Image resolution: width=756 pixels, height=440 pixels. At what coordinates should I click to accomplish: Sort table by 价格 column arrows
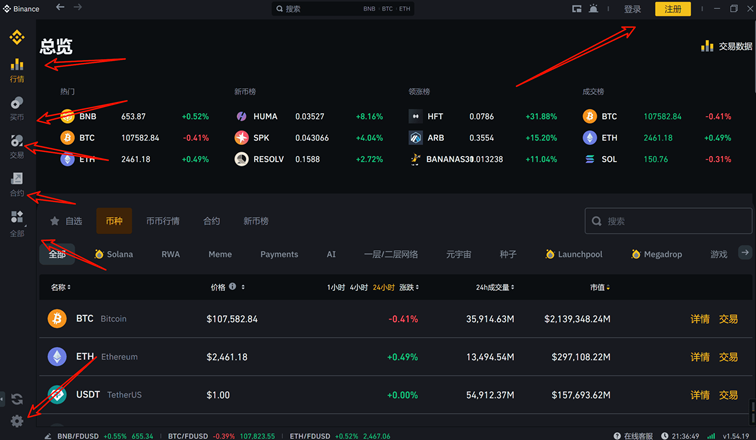(x=243, y=287)
